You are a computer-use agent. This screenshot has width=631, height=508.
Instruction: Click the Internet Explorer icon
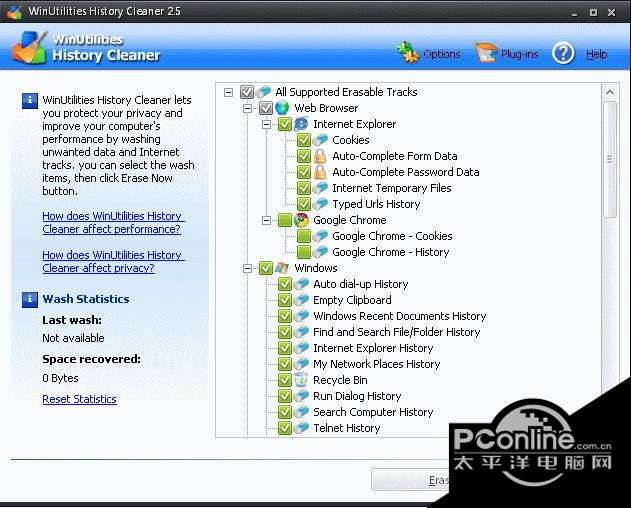(301, 124)
